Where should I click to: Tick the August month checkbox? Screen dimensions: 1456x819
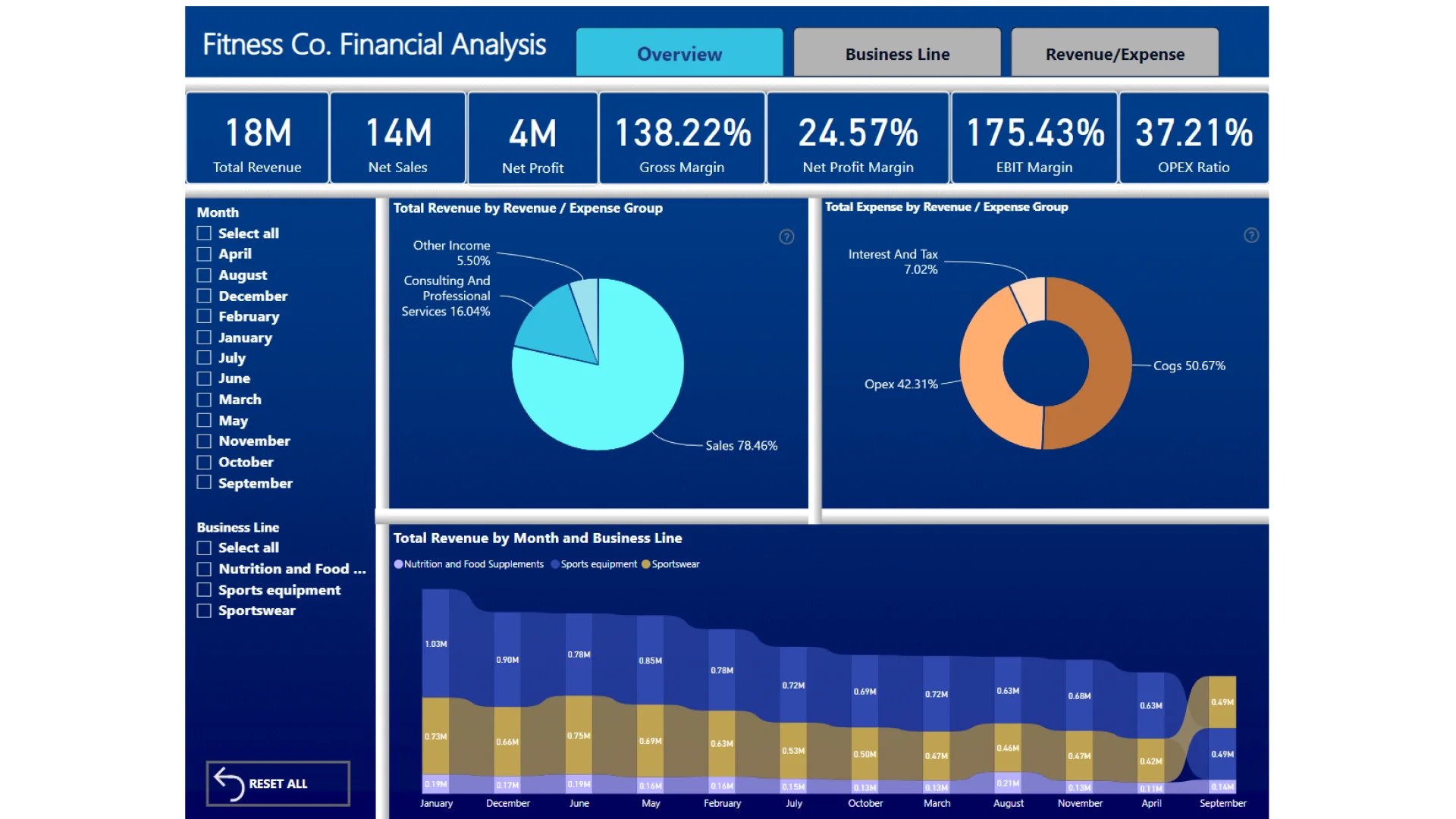pyautogui.click(x=204, y=275)
